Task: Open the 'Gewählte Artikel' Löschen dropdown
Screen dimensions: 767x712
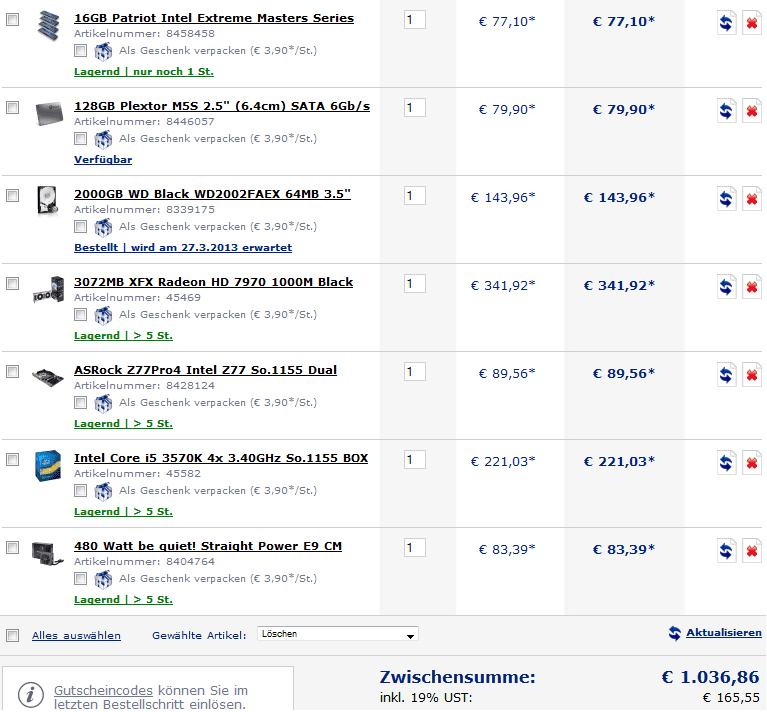Action: point(338,634)
